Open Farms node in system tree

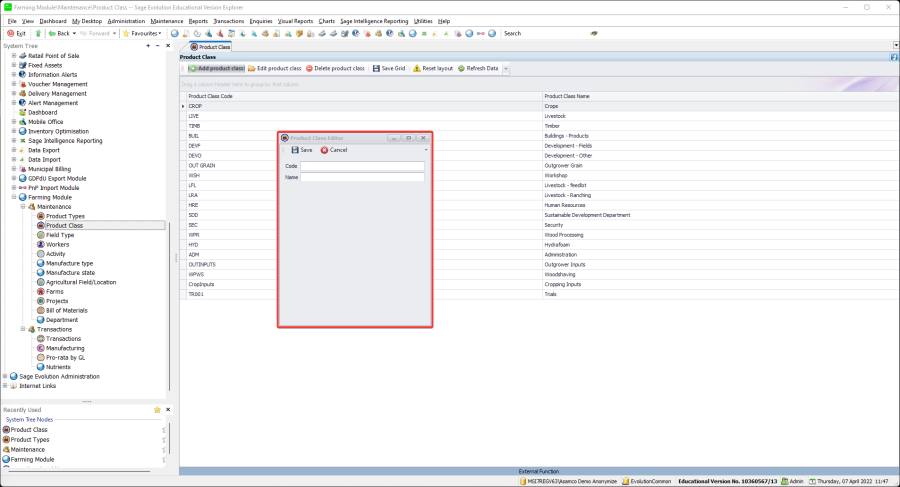click(x=55, y=291)
